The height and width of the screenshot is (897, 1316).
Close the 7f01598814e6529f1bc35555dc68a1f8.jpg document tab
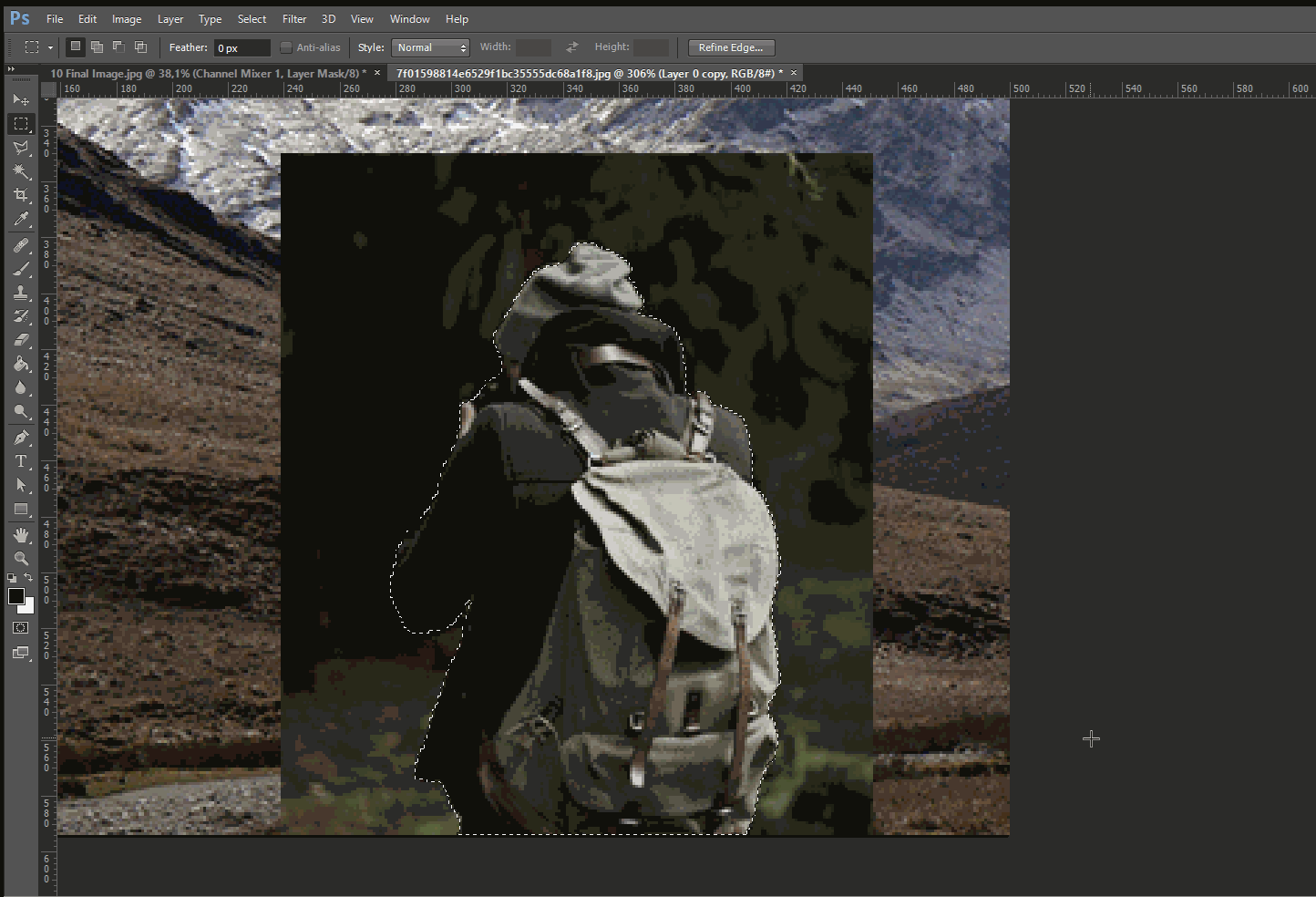click(794, 73)
